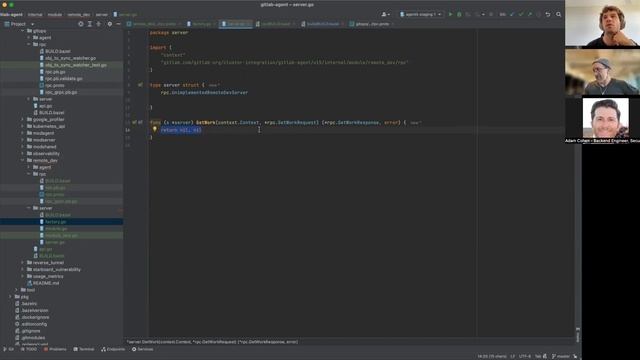Switch to the server.go editor tab
The height and width of the screenshot is (360, 640).
click(235, 24)
